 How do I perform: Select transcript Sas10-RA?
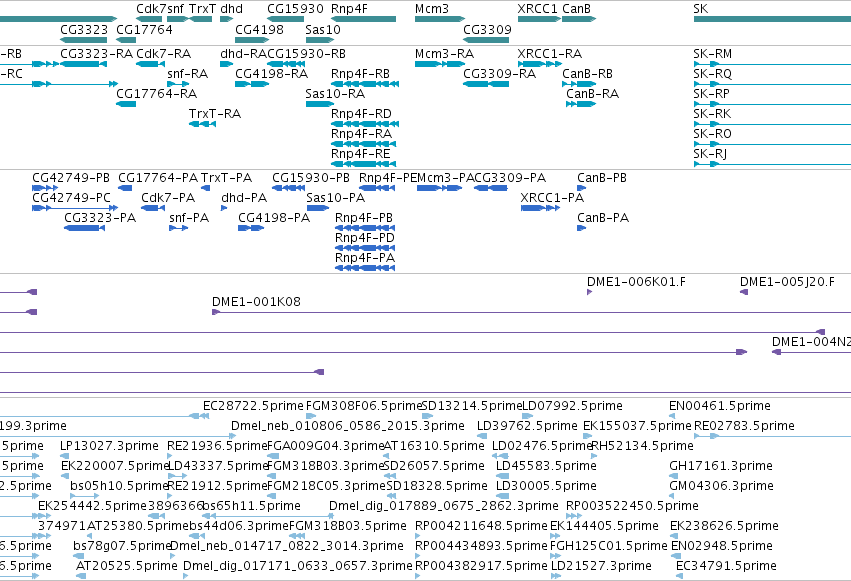coord(320,104)
